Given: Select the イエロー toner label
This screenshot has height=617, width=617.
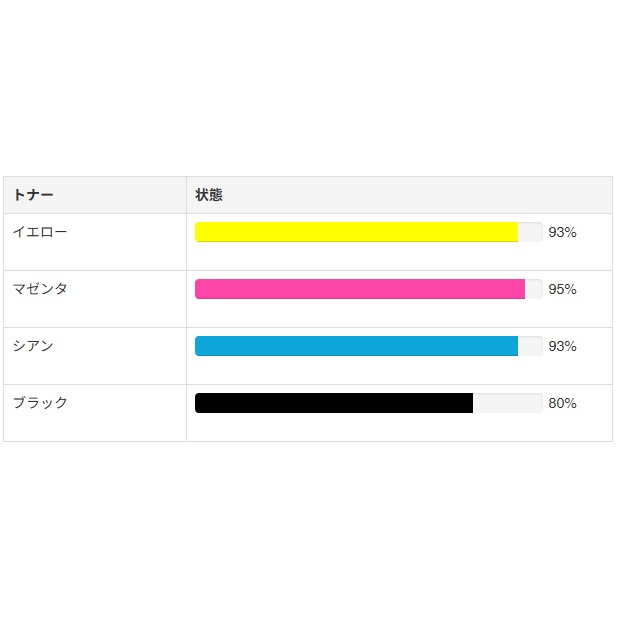Looking at the screenshot, I should point(40,232).
